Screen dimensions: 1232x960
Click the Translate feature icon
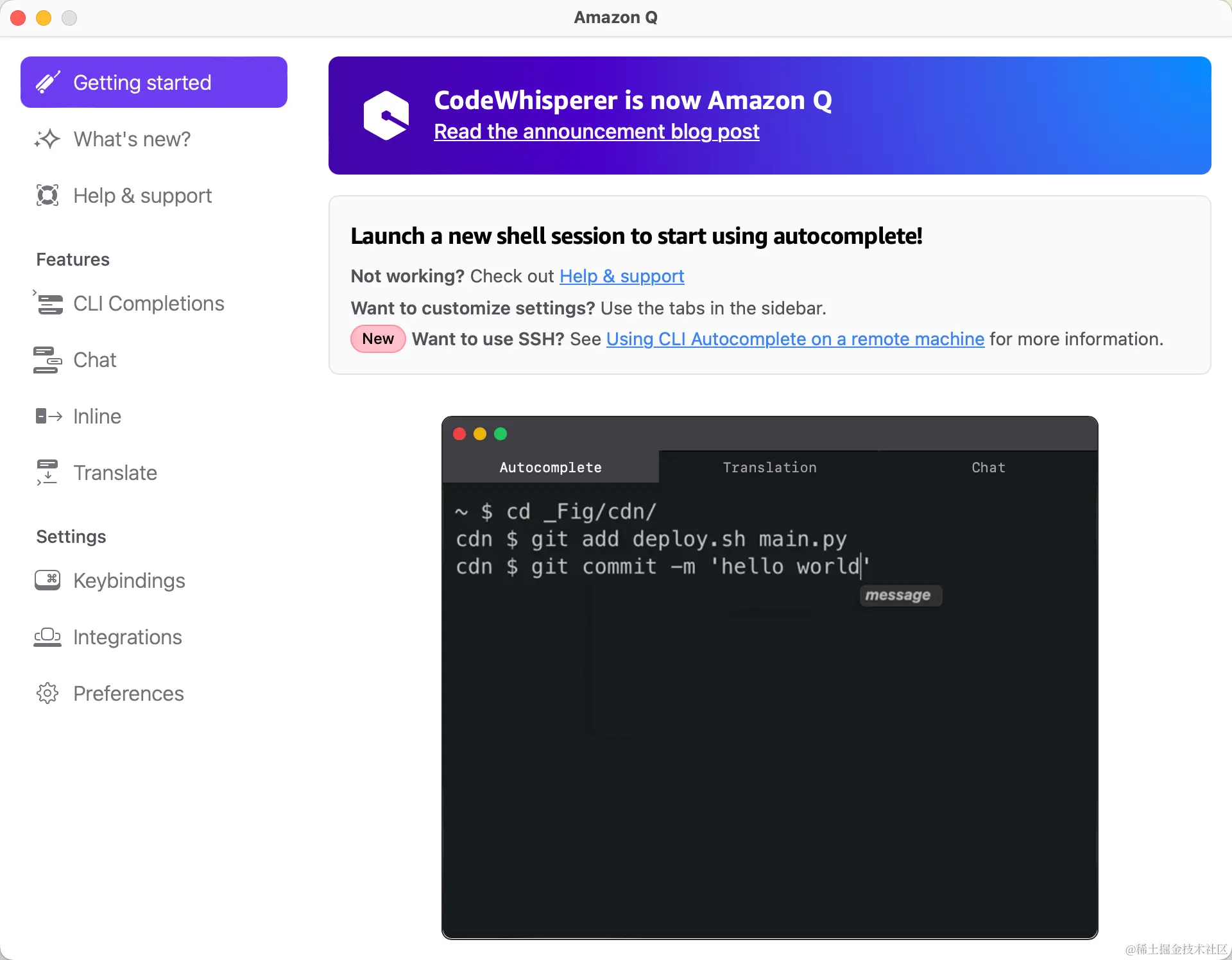tap(47, 472)
